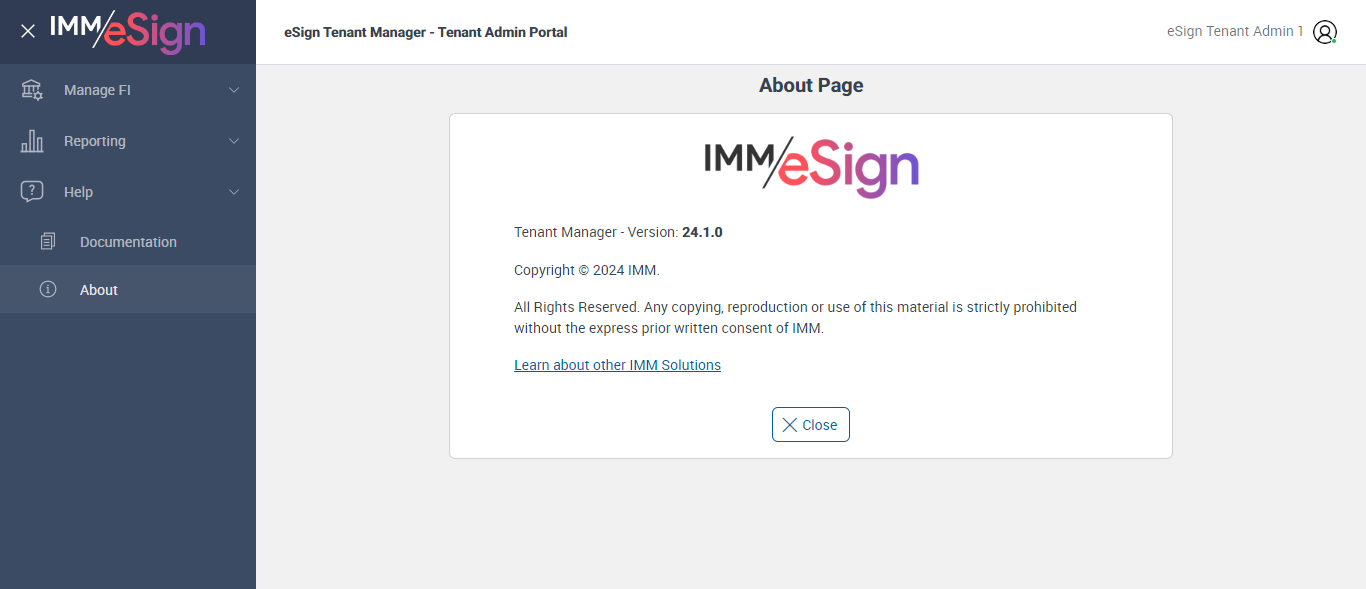Click the IMM eSign logo in sidebar
This screenshot has height=589, width=1366.
[x=128, y=31]
